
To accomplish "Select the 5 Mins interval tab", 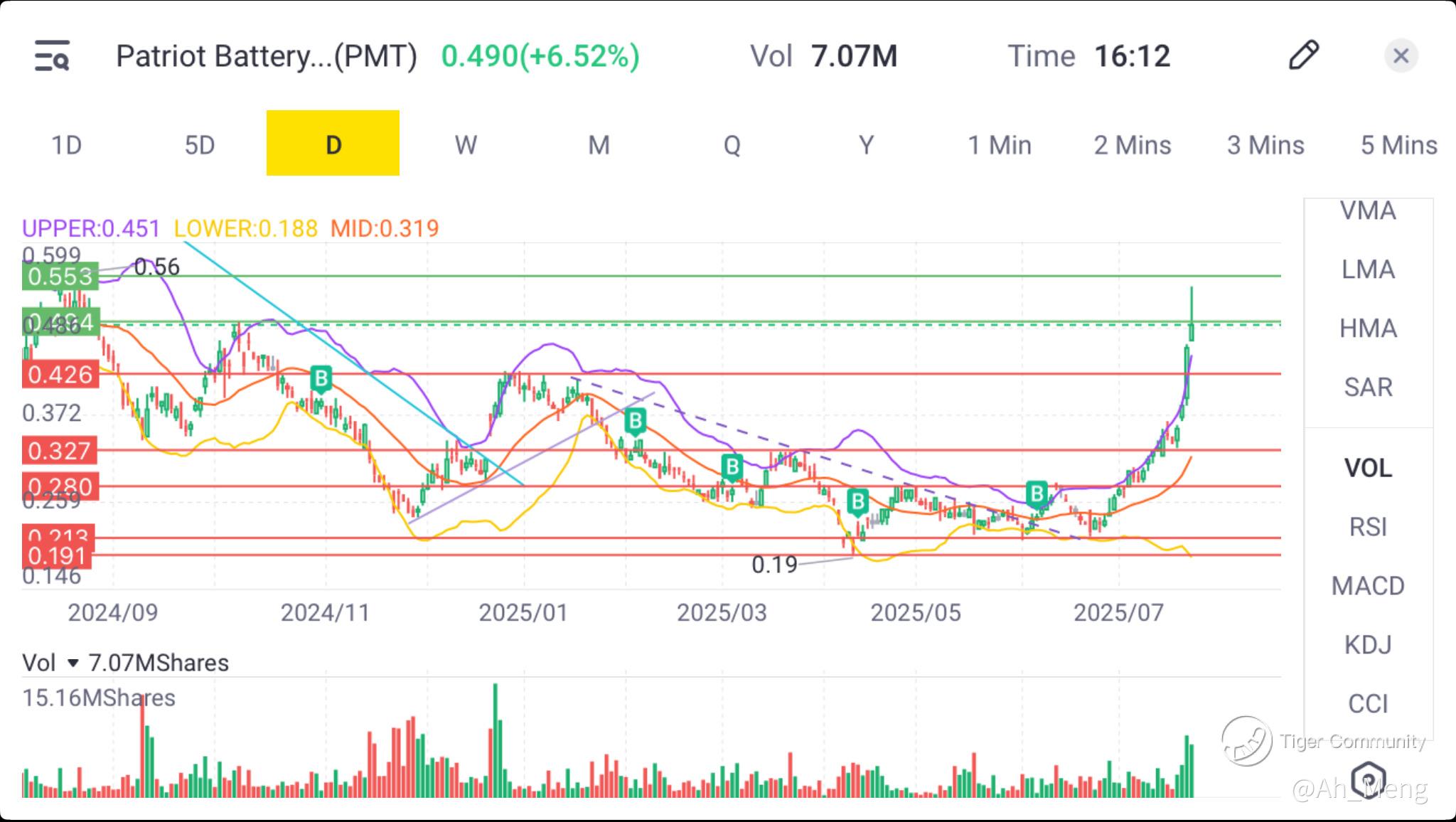I will 1398,145.
